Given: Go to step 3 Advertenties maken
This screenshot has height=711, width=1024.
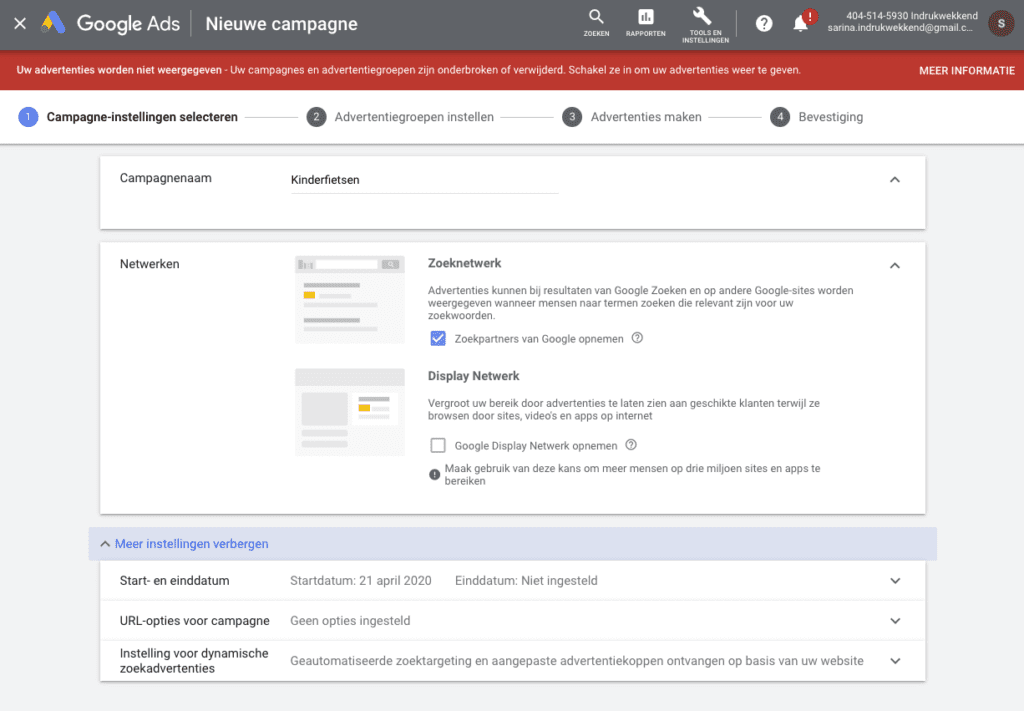Looking at the screenshot, I should click(632, 117).
